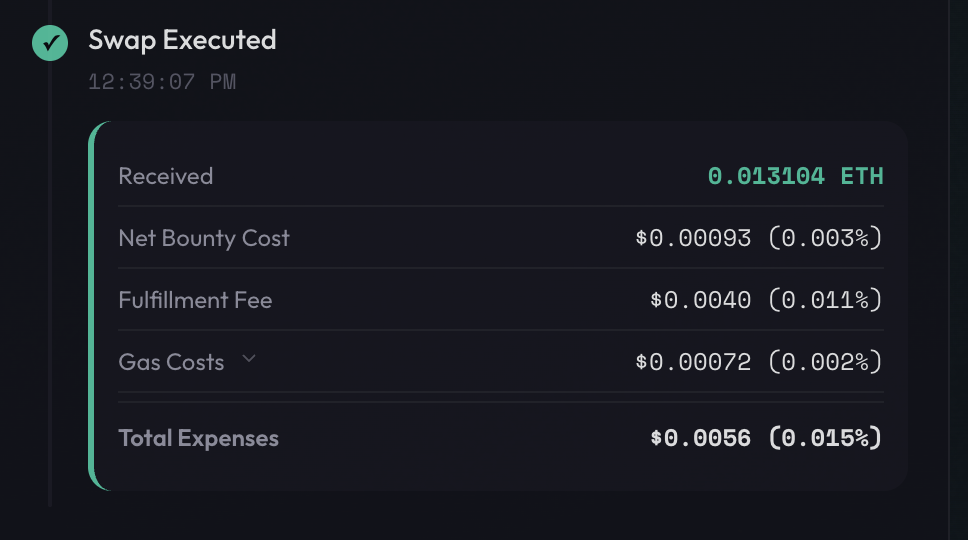
Task: Select the Total Expenses label
Action: (x=198, y=438)
